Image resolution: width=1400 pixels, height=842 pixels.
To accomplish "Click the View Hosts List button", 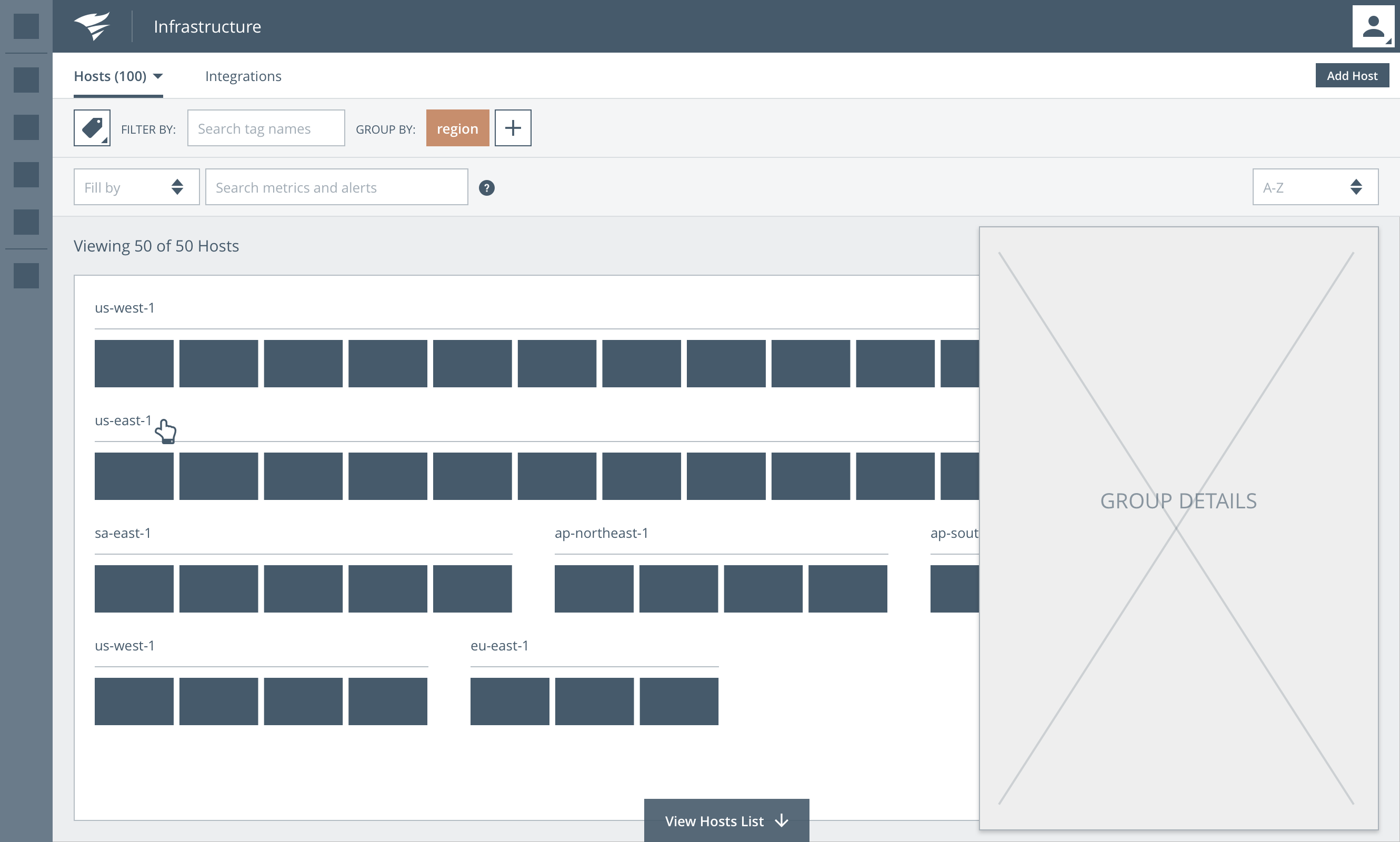I will click(x=714, y=820).
